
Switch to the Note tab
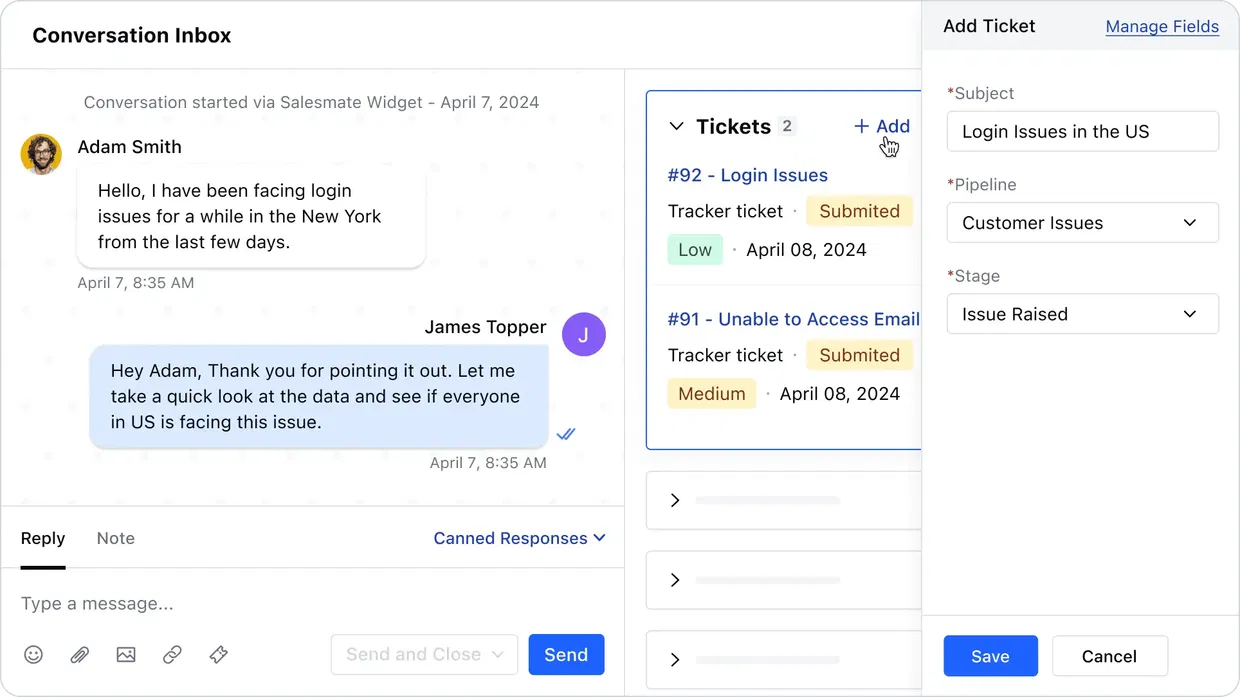click(115, 538)
